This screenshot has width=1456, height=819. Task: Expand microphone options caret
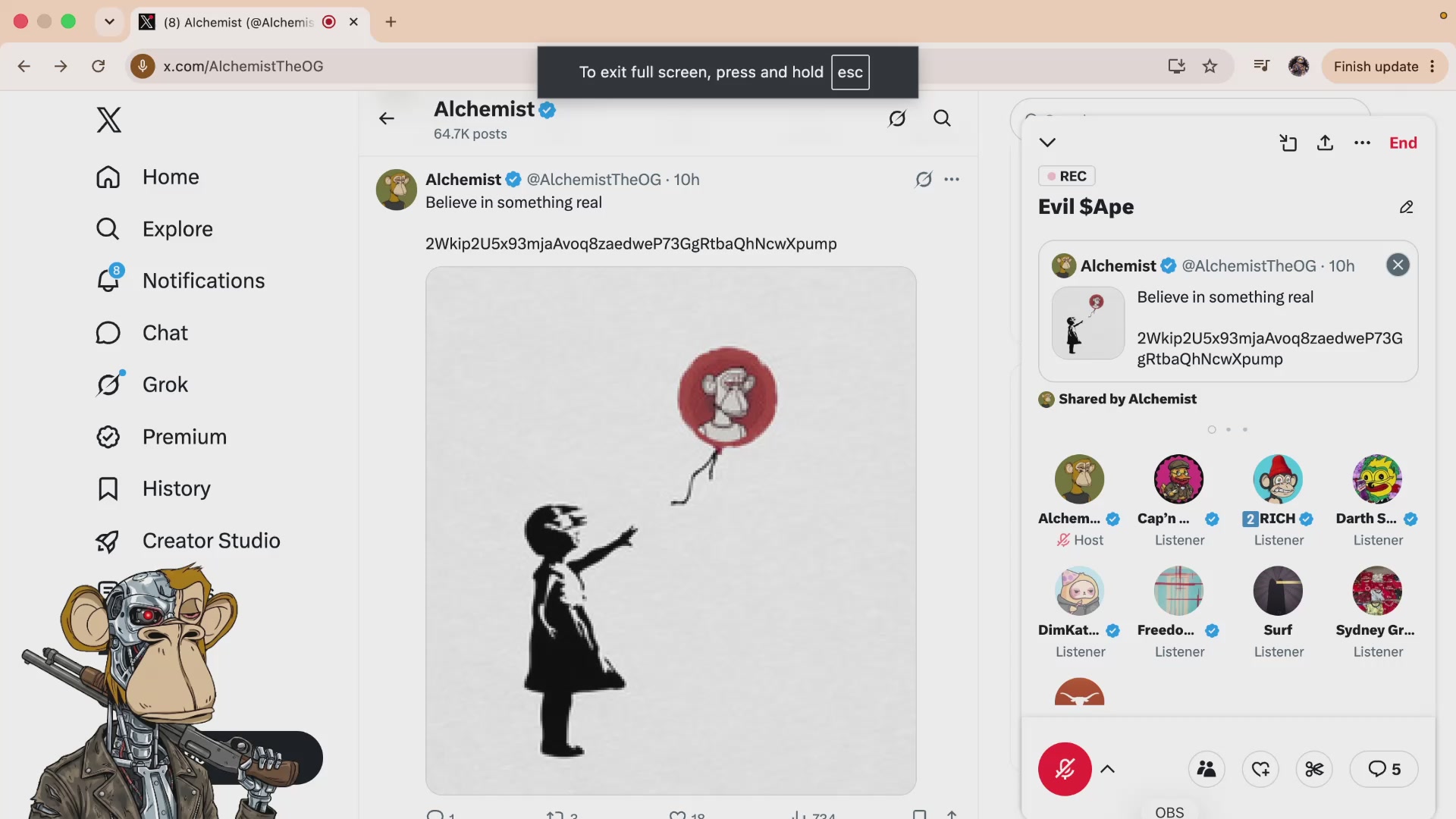pos(1107,769)
